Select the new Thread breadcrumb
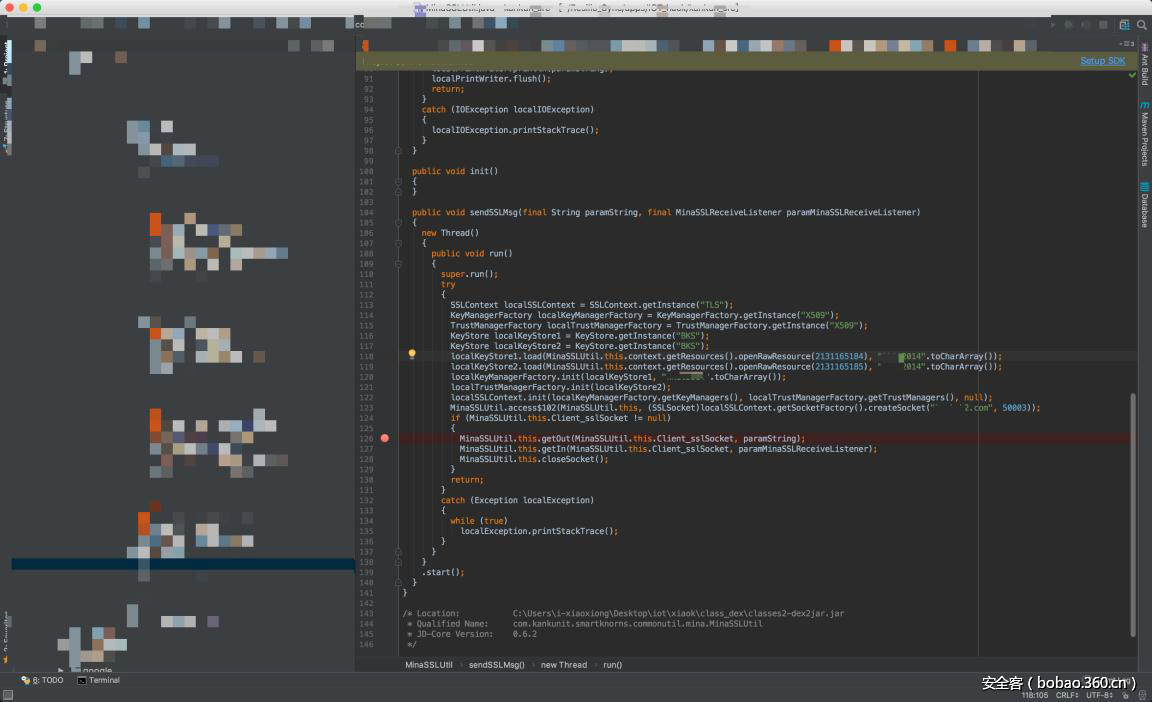1152x702 pixels. (x=564, y=664)
